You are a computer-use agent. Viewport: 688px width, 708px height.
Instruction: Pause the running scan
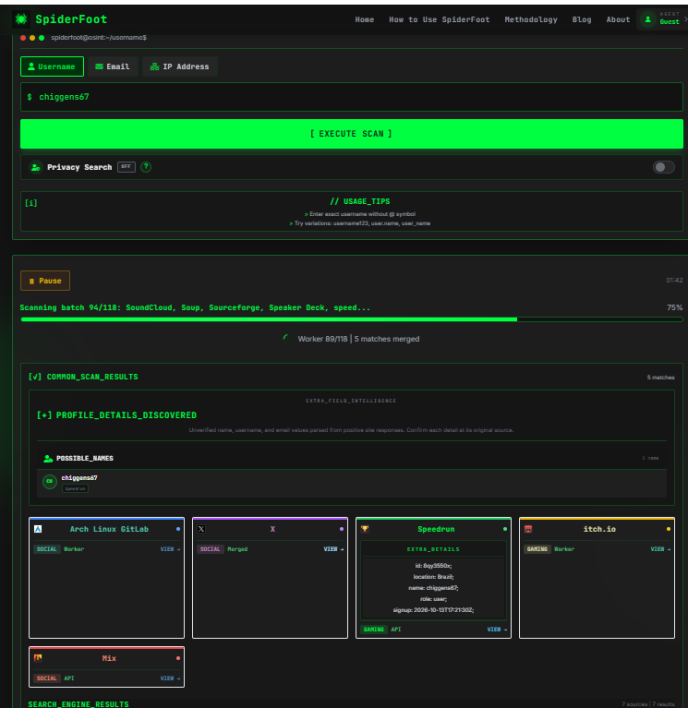45,281
